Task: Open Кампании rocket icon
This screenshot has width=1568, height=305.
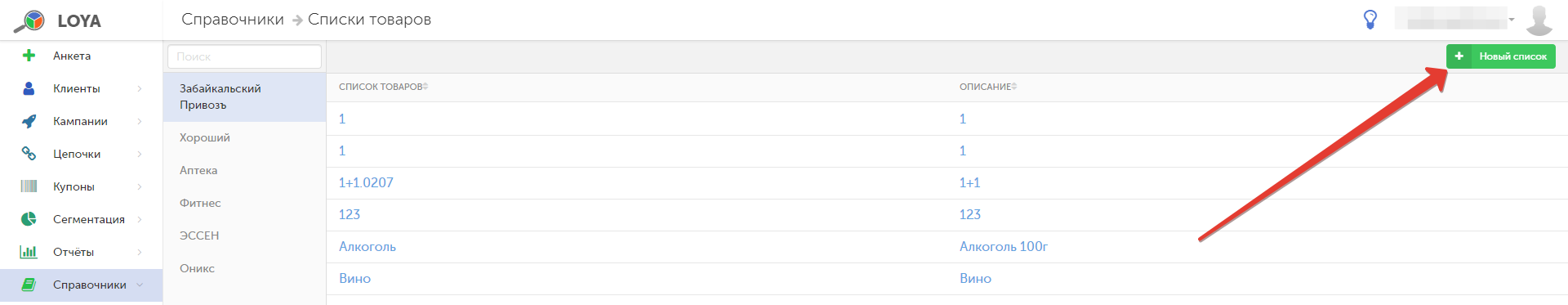Action: pos(29,121)
